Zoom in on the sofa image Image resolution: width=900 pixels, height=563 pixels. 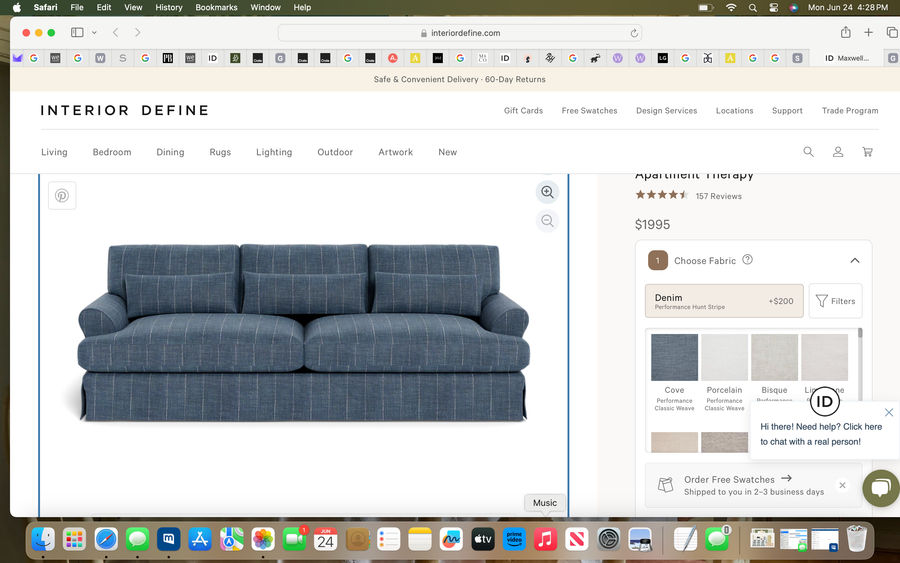pos(548,192)
